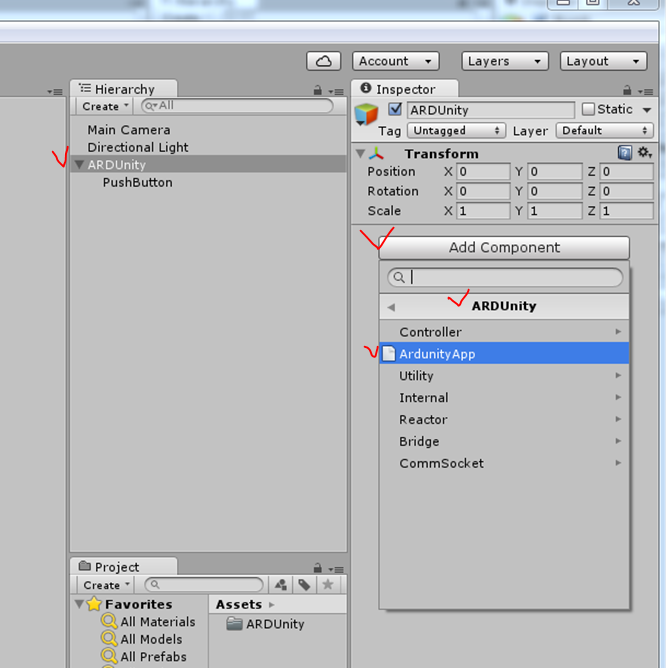
Task: Toggle the Project panel lock icon
Action: (x=317, y=568)
